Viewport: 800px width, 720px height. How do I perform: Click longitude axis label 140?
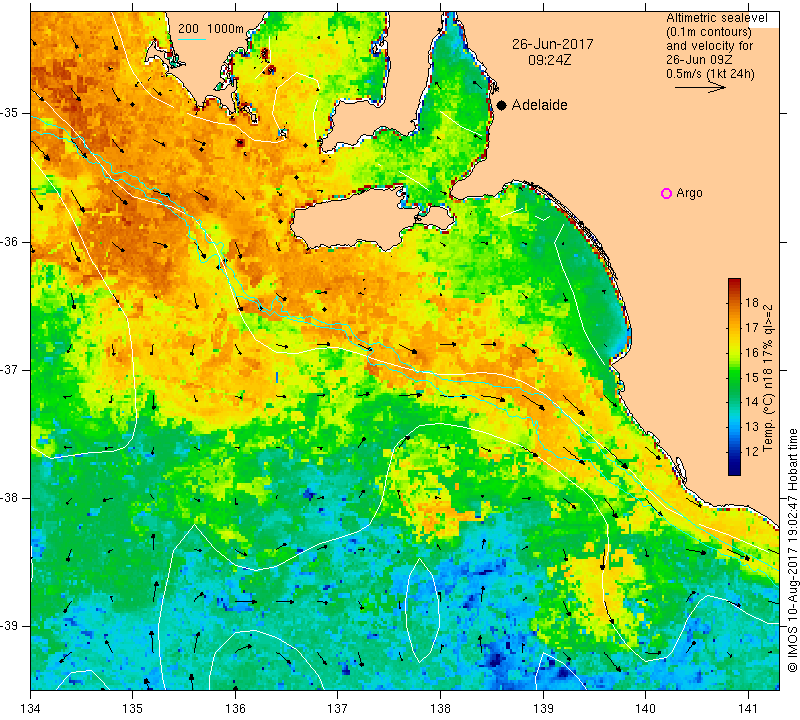[x=645, y=709]
